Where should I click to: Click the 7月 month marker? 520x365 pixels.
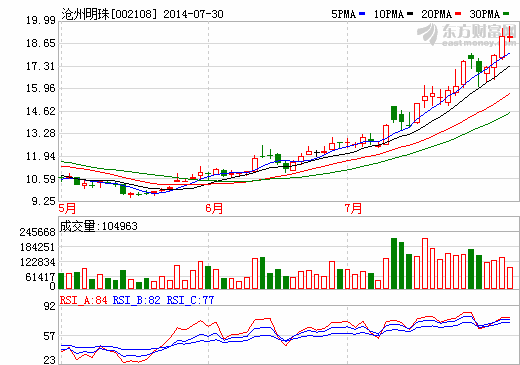click(353, 209)
